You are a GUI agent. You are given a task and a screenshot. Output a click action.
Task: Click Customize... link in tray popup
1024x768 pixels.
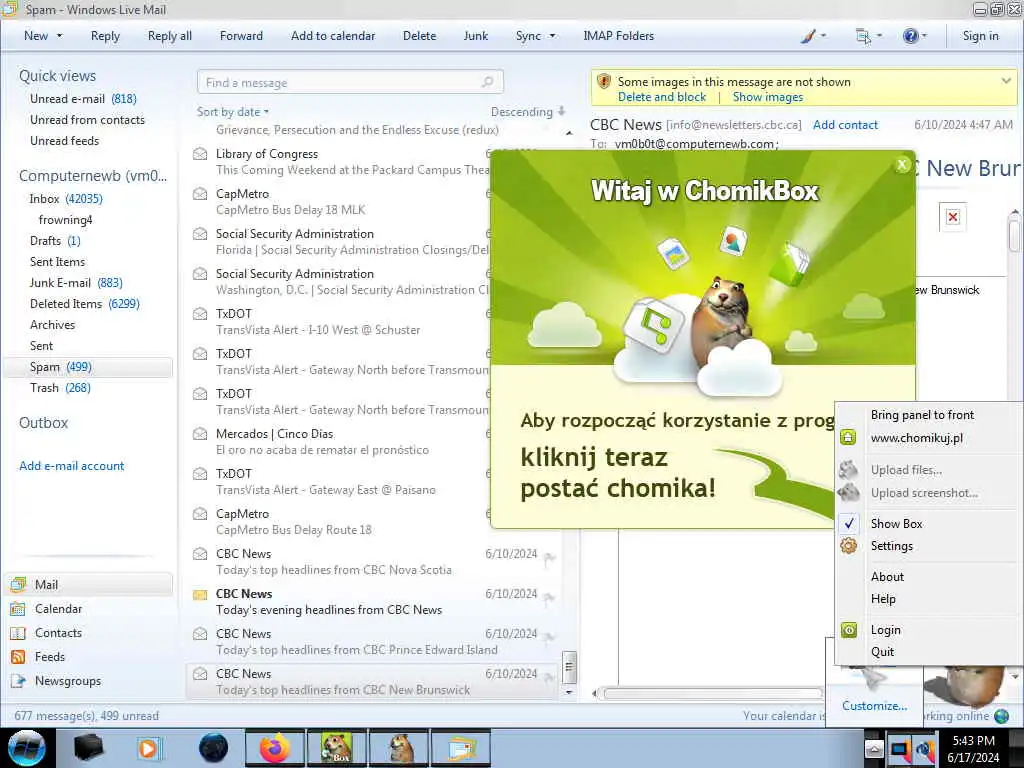[874, 706]
